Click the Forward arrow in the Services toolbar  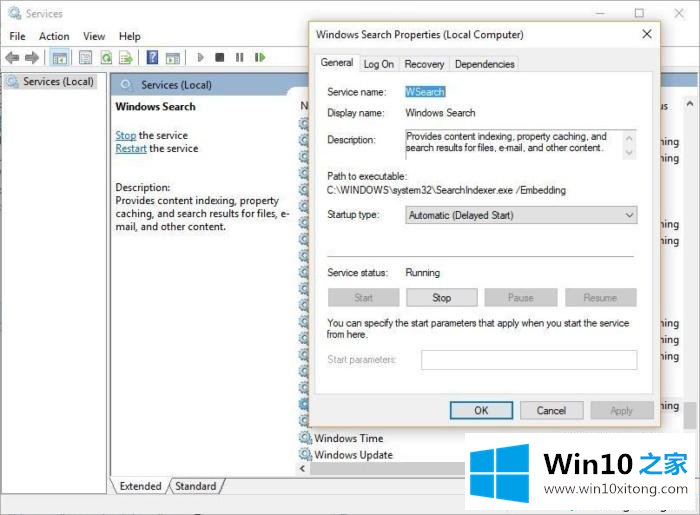click(x=32, y=58)
